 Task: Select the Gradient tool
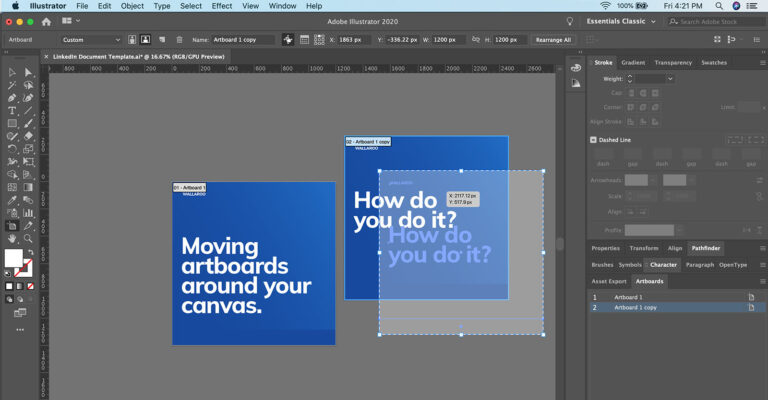pos(28,187)
